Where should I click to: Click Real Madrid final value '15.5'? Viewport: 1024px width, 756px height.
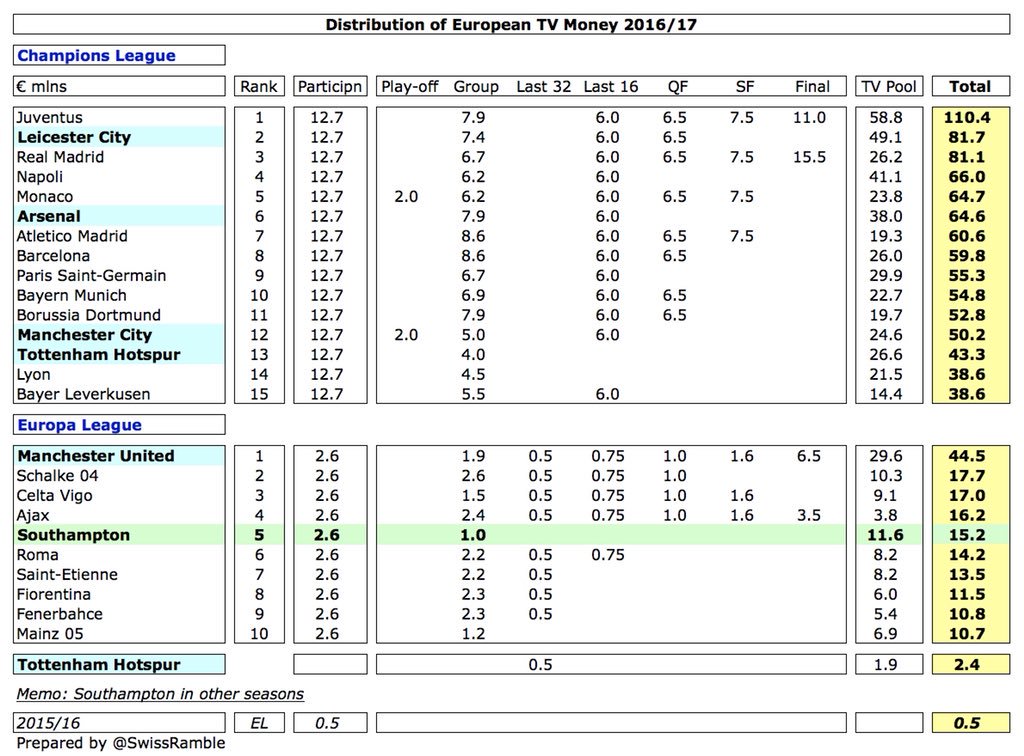click(809, 157)
